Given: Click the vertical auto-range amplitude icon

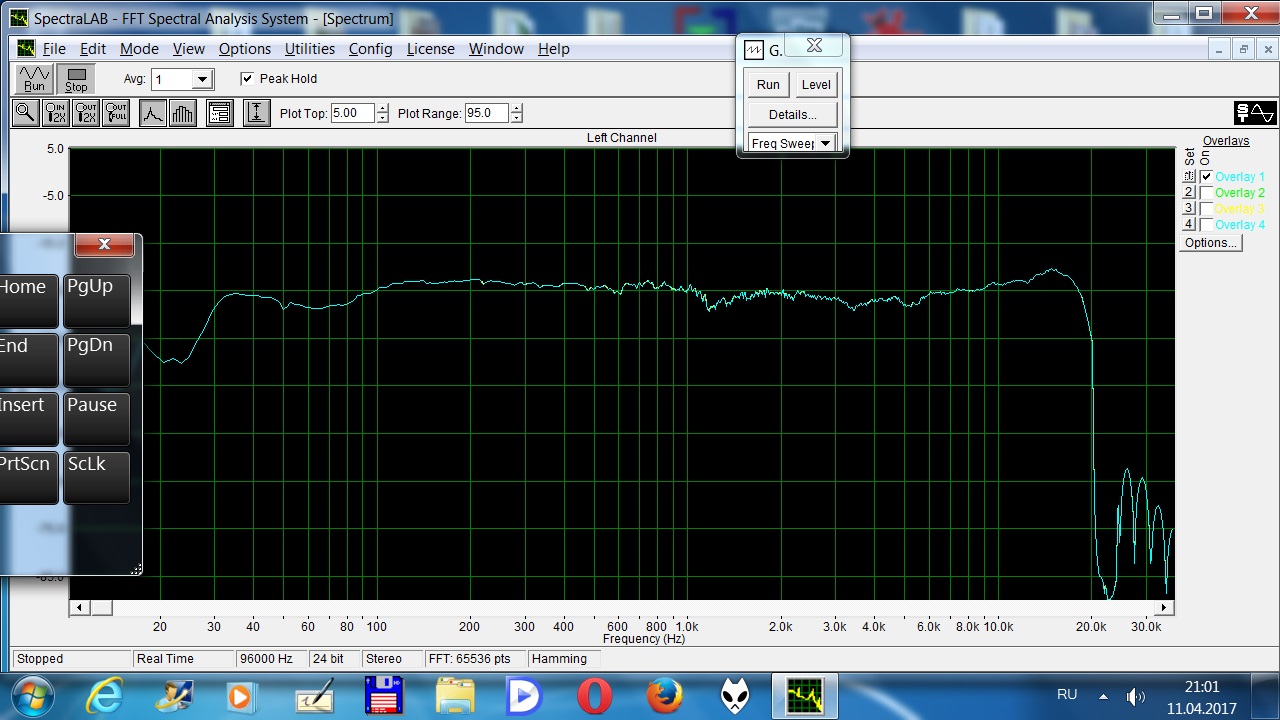Looking at the screenshot, I should coord(256,113).
